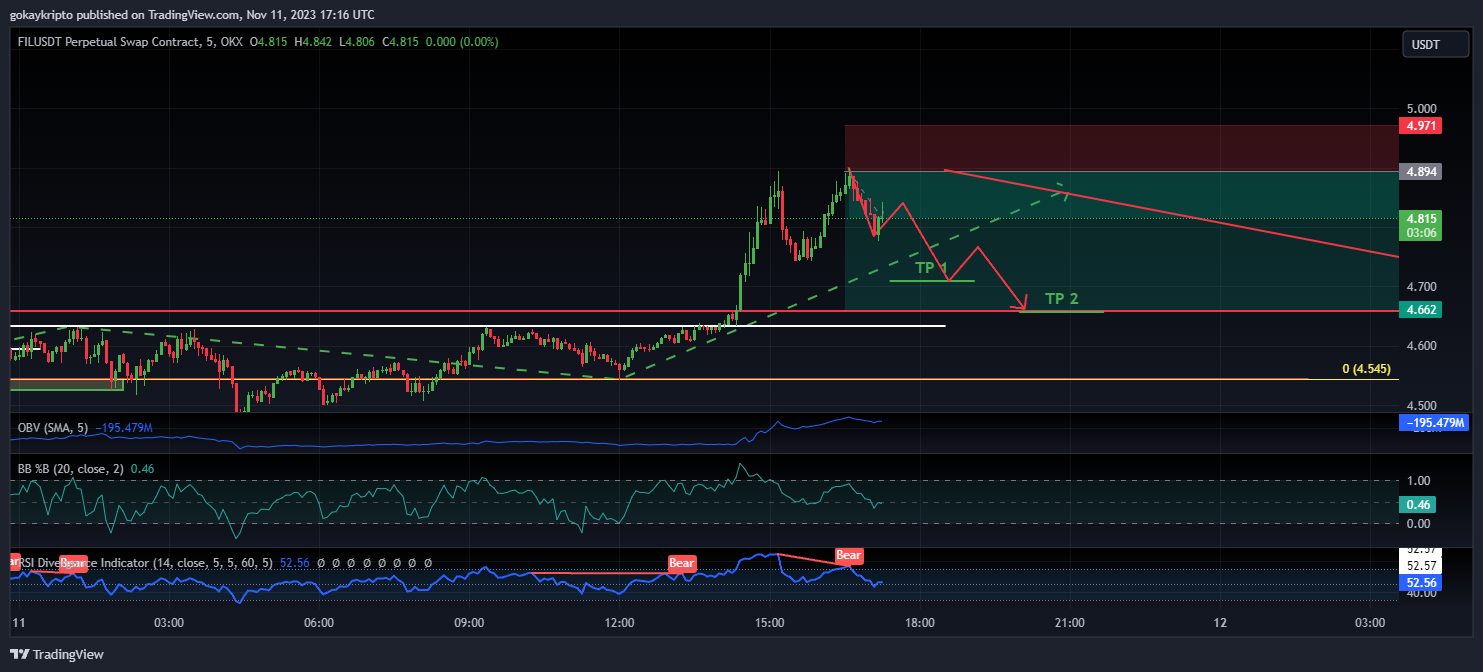
Task: Click the 21:00 time axis label
Action: (1070, 622)
